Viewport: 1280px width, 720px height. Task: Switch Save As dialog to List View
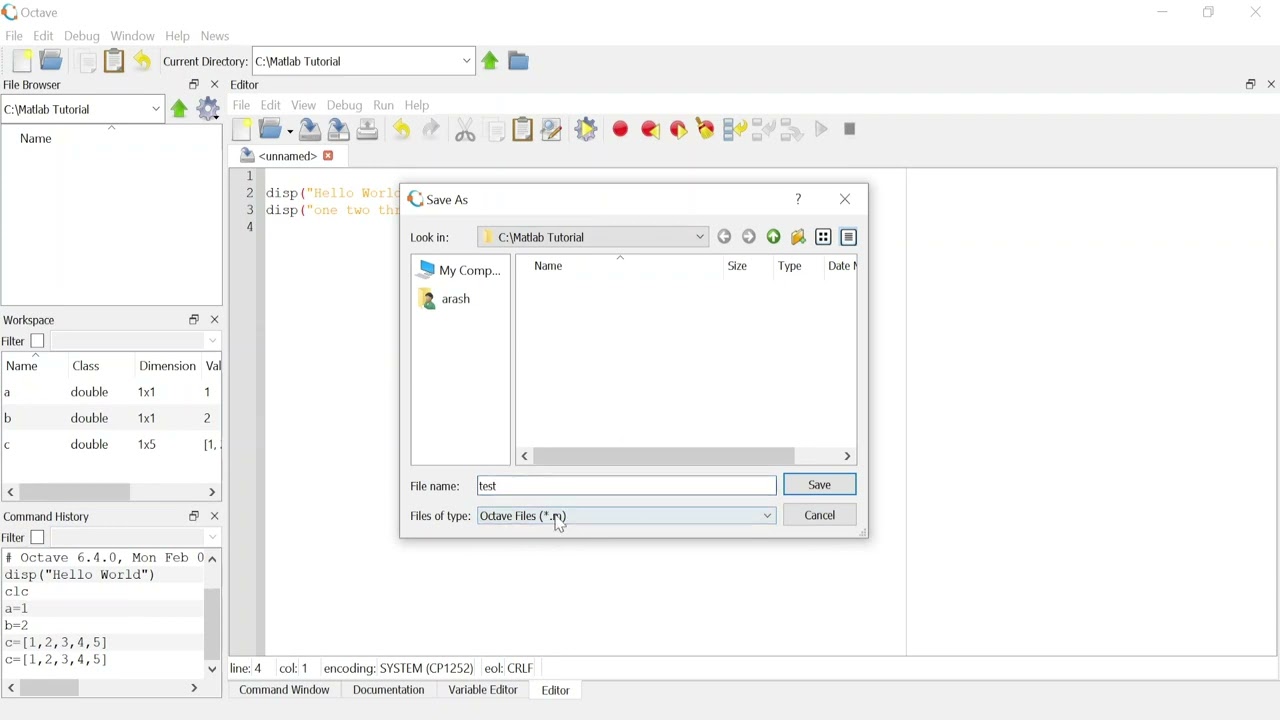click(823, 237)
